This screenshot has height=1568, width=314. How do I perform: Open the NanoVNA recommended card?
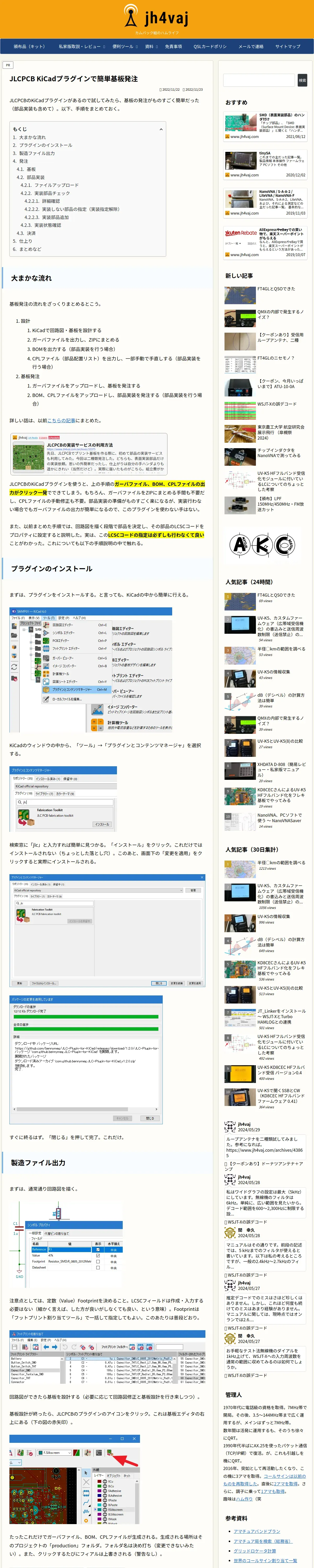[x=265, y=203]
